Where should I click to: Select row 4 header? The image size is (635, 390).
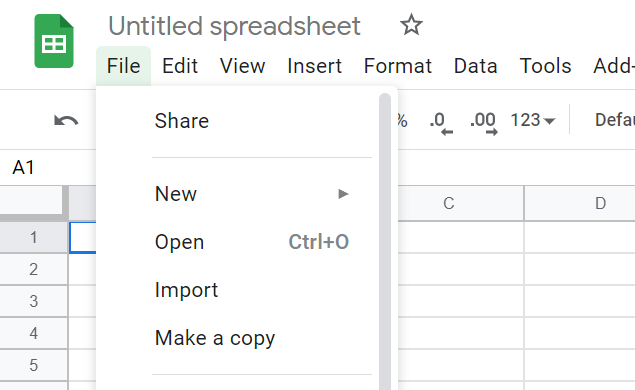click(34, 333)
